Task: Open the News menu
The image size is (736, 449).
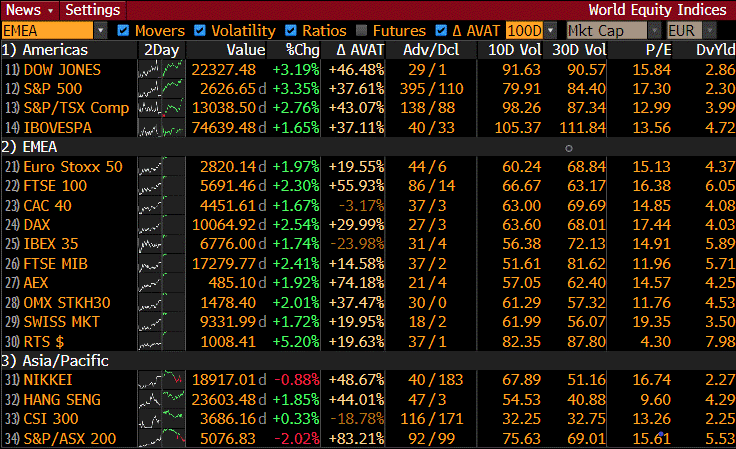Action: (29, 10)
